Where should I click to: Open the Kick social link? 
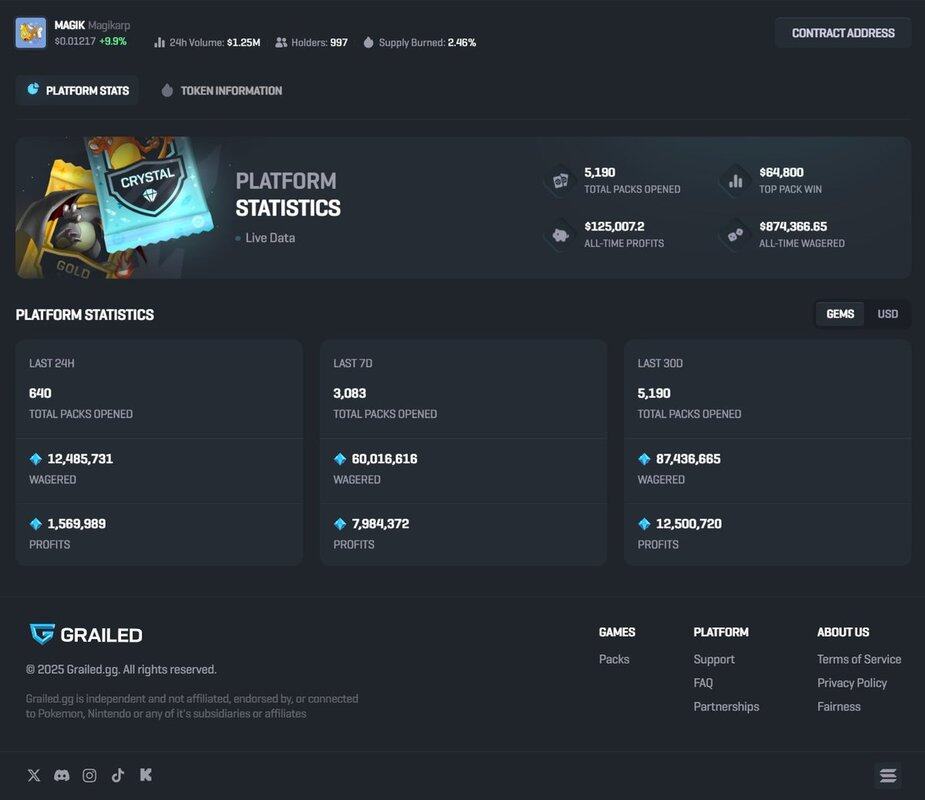146,775
